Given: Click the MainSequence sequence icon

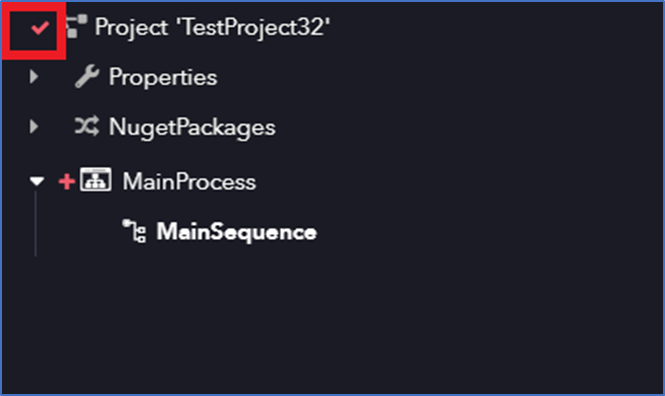Looking at the screenshot, I should [x=134, y=231].
